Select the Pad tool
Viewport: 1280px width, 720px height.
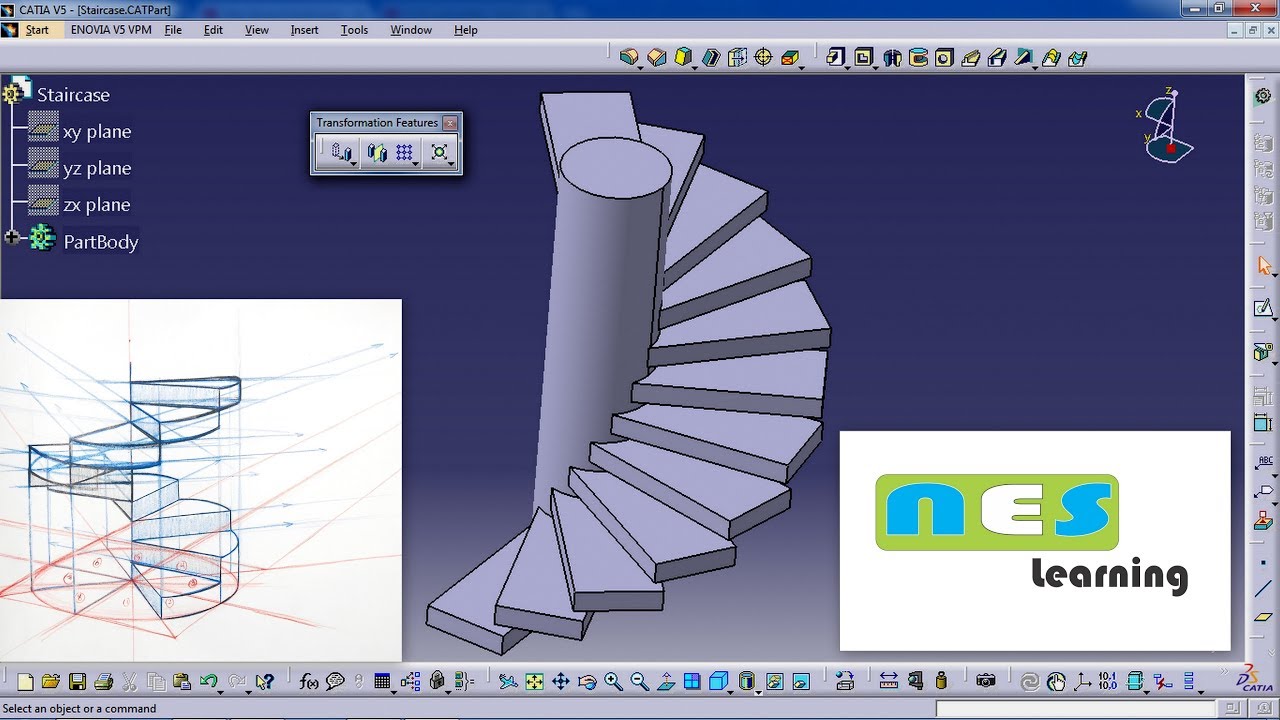coord(835,58)
